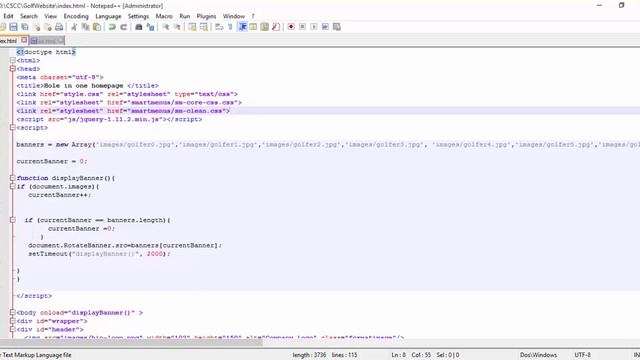
Task: Click the Zoom In magnifier icon
Action: 165,27
